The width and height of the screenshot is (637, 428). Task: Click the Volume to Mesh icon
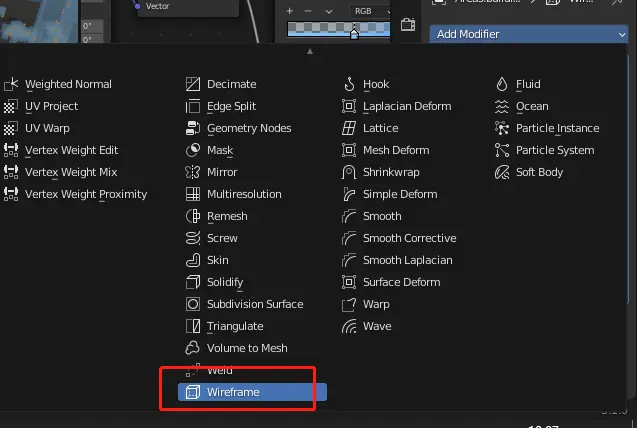click(193, 348)
